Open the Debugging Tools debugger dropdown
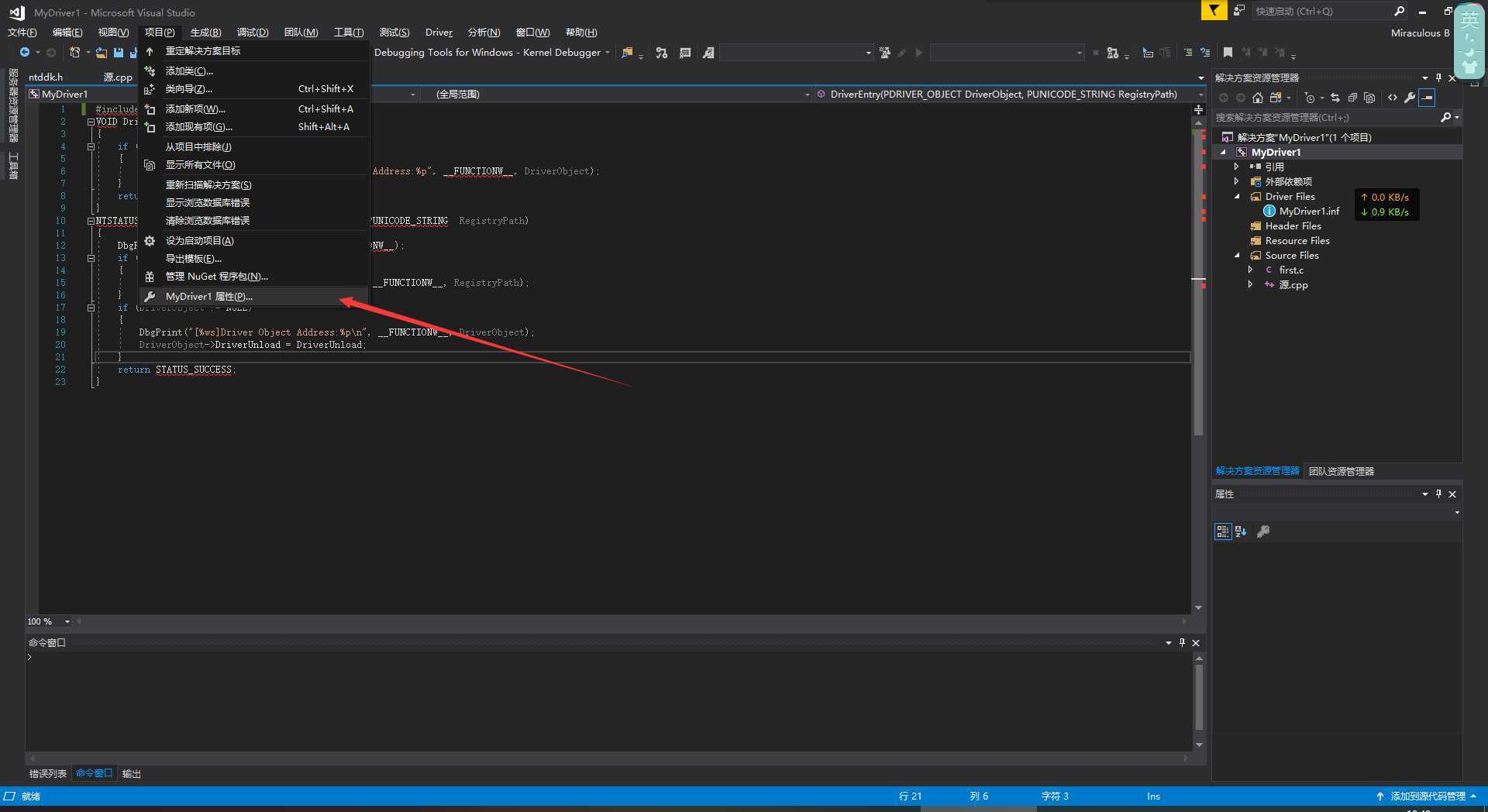The image size is (1488, 812). 608,53
